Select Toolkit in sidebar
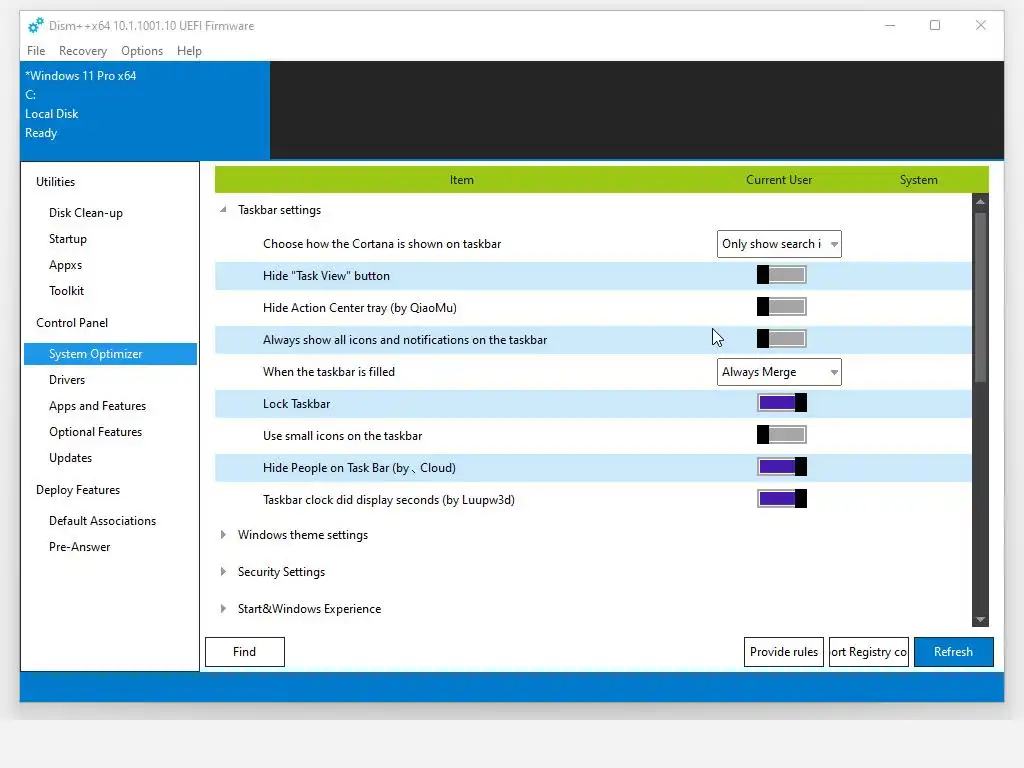The height and width of the screenshot is (768, 1024). [x=67, y=291]
